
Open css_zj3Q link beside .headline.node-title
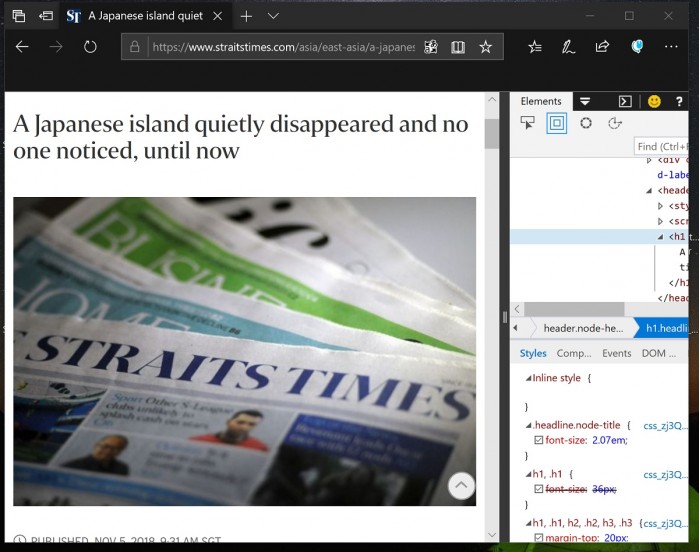665,425
